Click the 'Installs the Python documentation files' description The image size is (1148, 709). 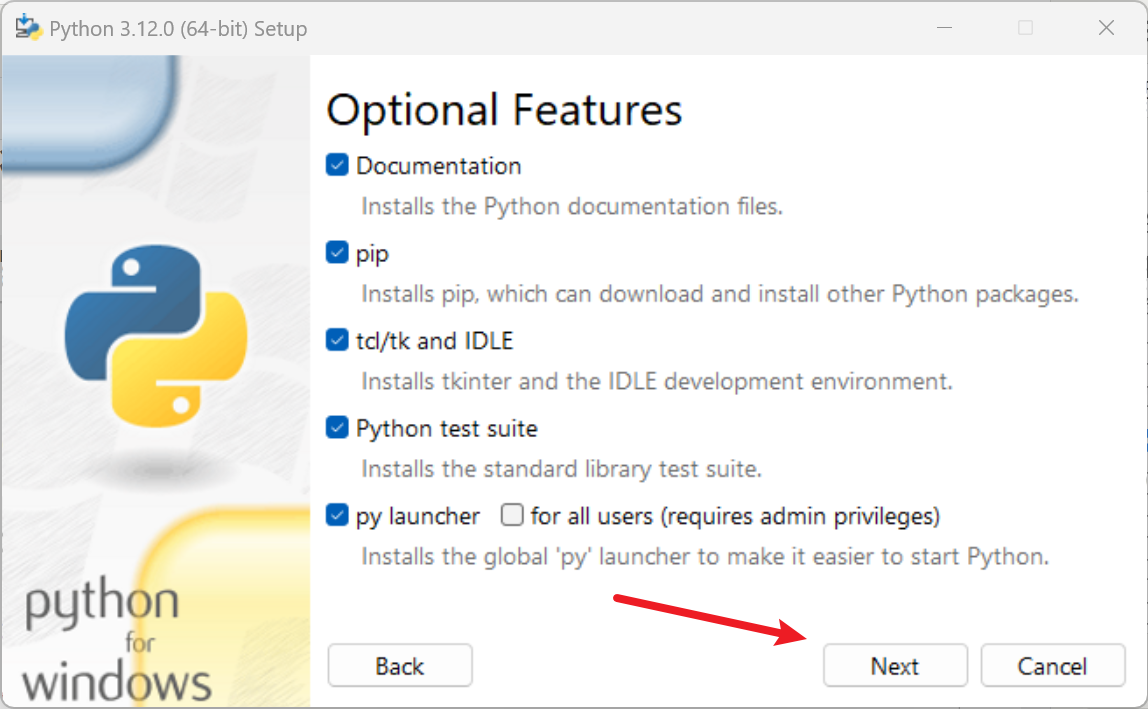point(571,207)
